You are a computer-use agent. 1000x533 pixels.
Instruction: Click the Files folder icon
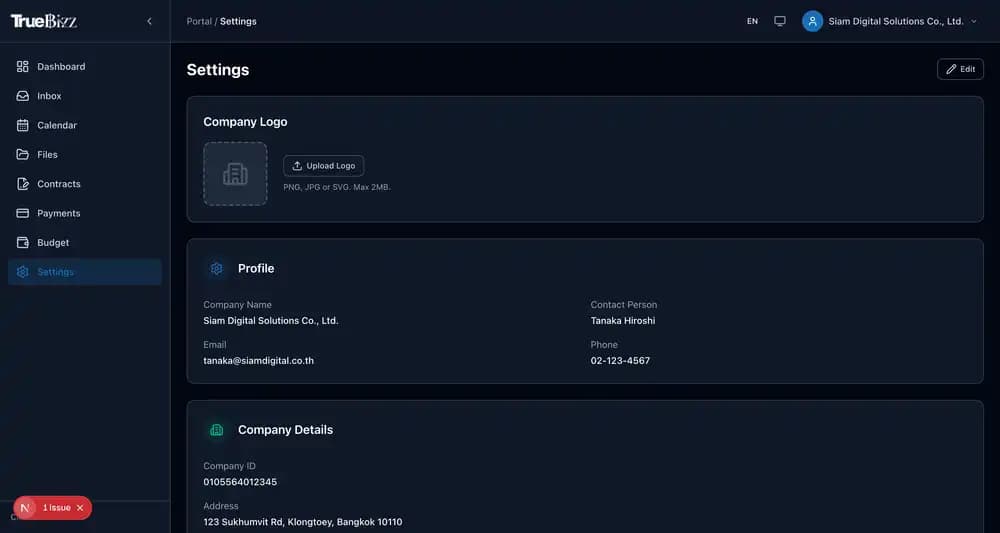[22, 154]
